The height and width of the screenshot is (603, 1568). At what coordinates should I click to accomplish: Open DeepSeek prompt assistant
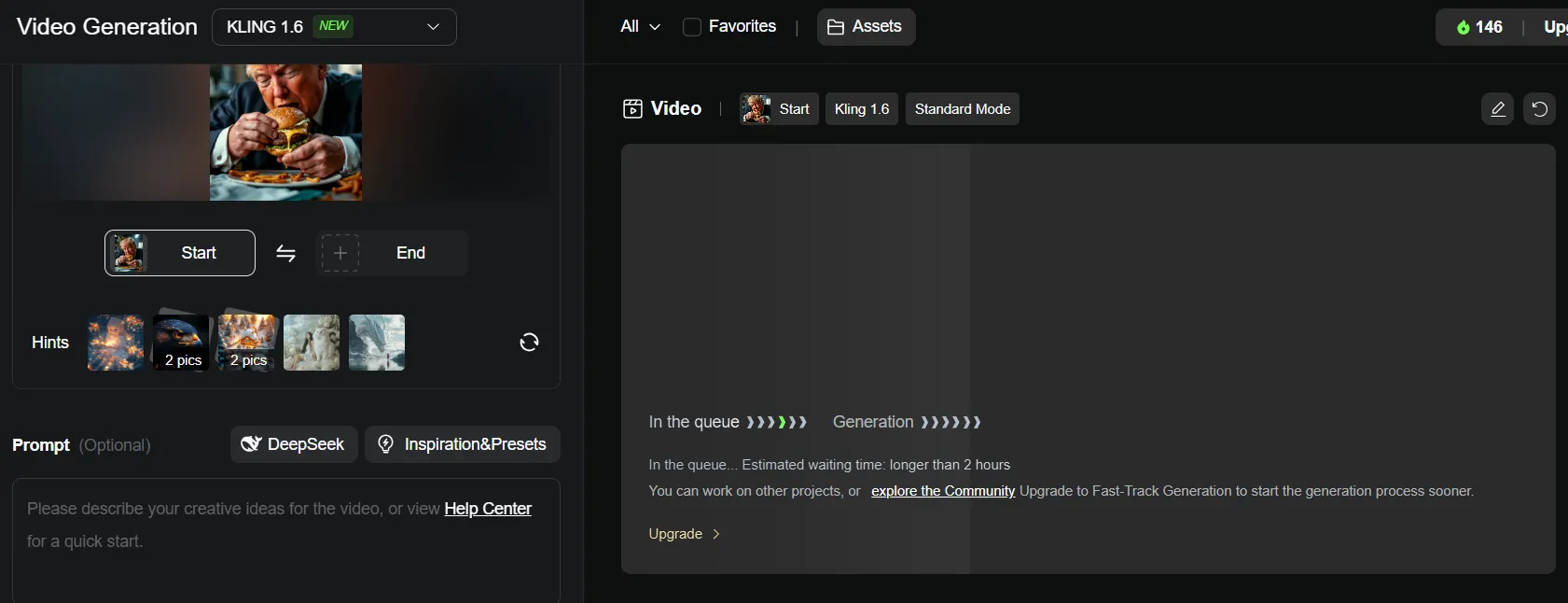pyautogui.click(x=294, y=444)
